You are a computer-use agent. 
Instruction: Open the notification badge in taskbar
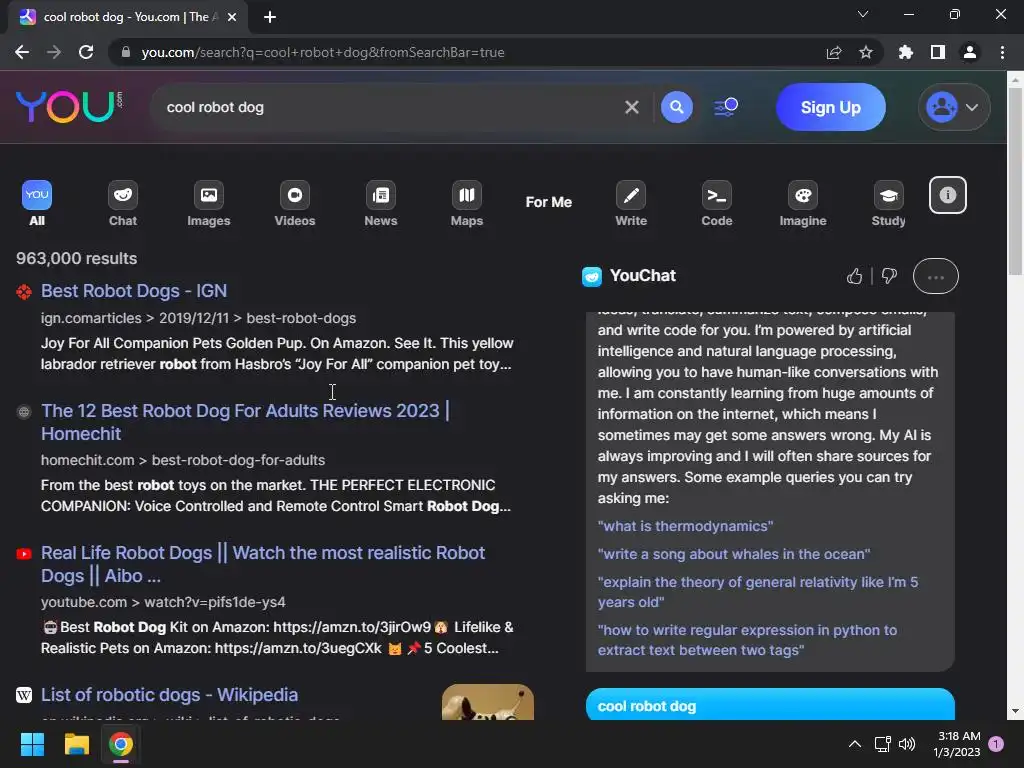click(996, 743)
